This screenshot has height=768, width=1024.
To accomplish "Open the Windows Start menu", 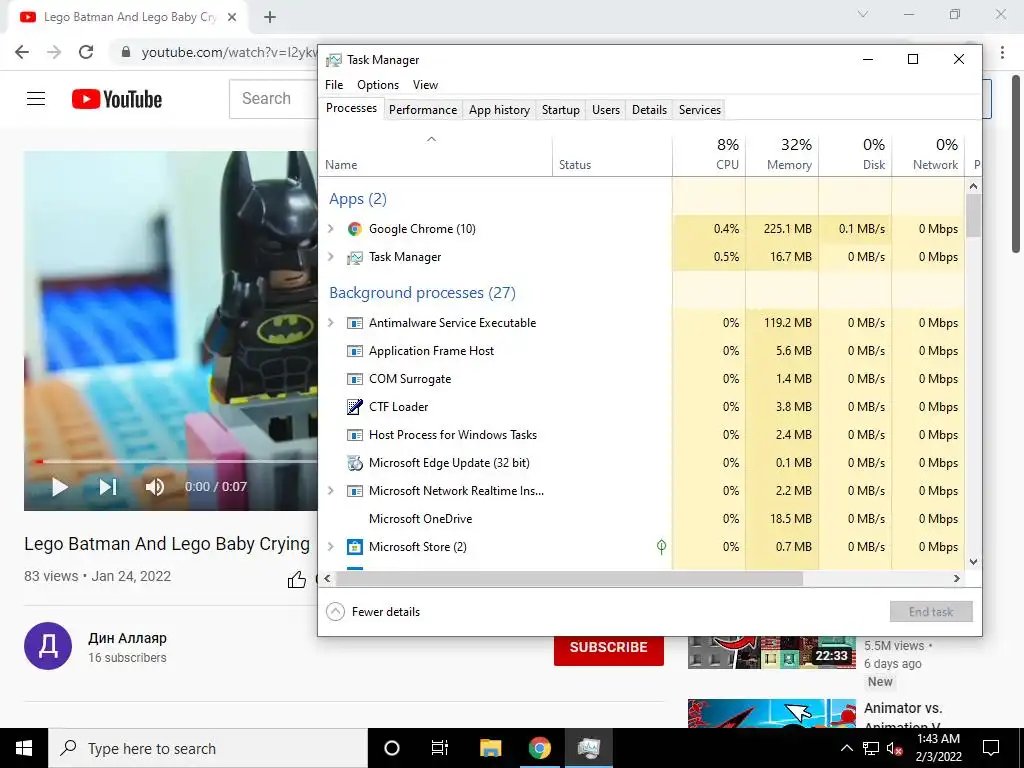I will (24, 748).
